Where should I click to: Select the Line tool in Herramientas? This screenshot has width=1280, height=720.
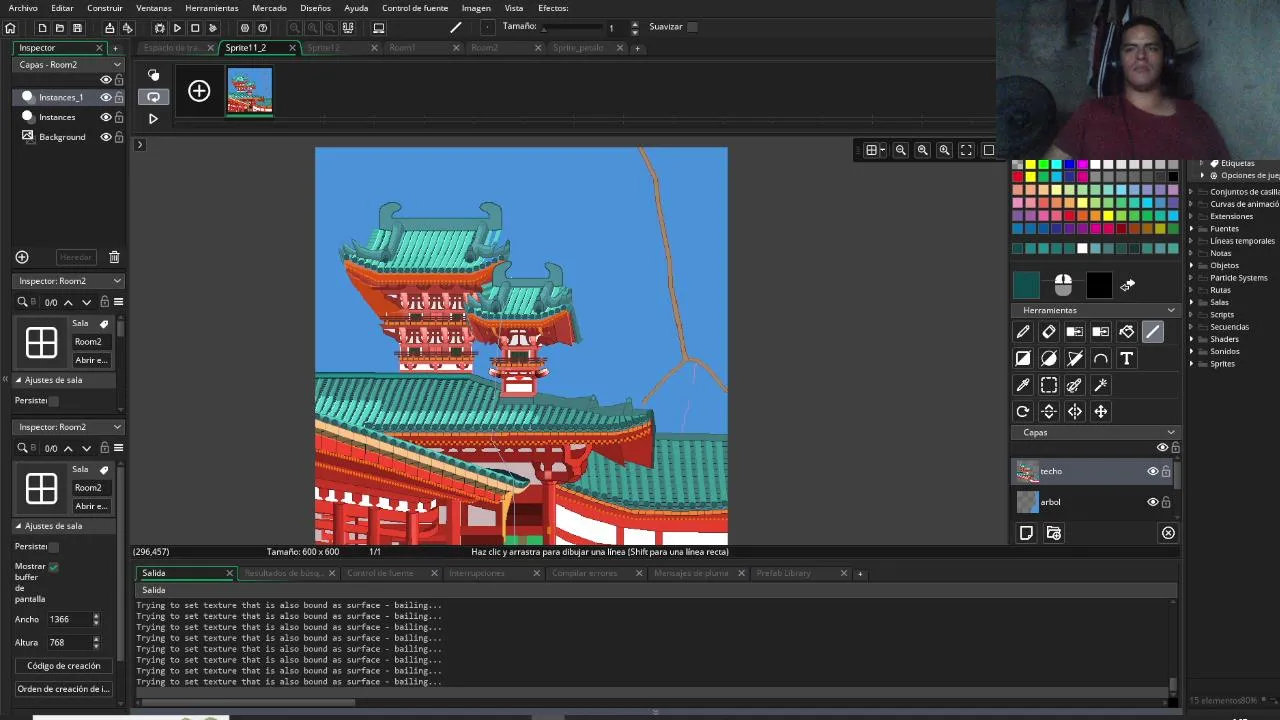click(x=1153, y=332)
